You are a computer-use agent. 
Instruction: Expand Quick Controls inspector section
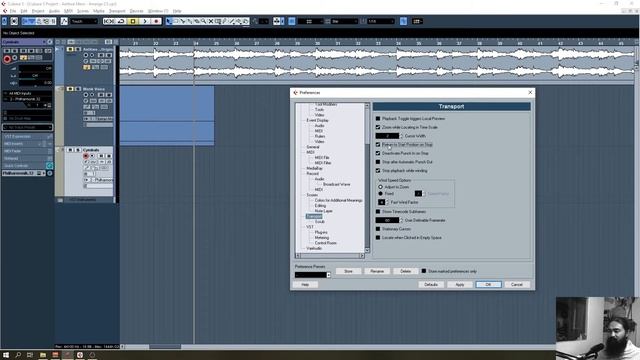click(x=27, y=166)
